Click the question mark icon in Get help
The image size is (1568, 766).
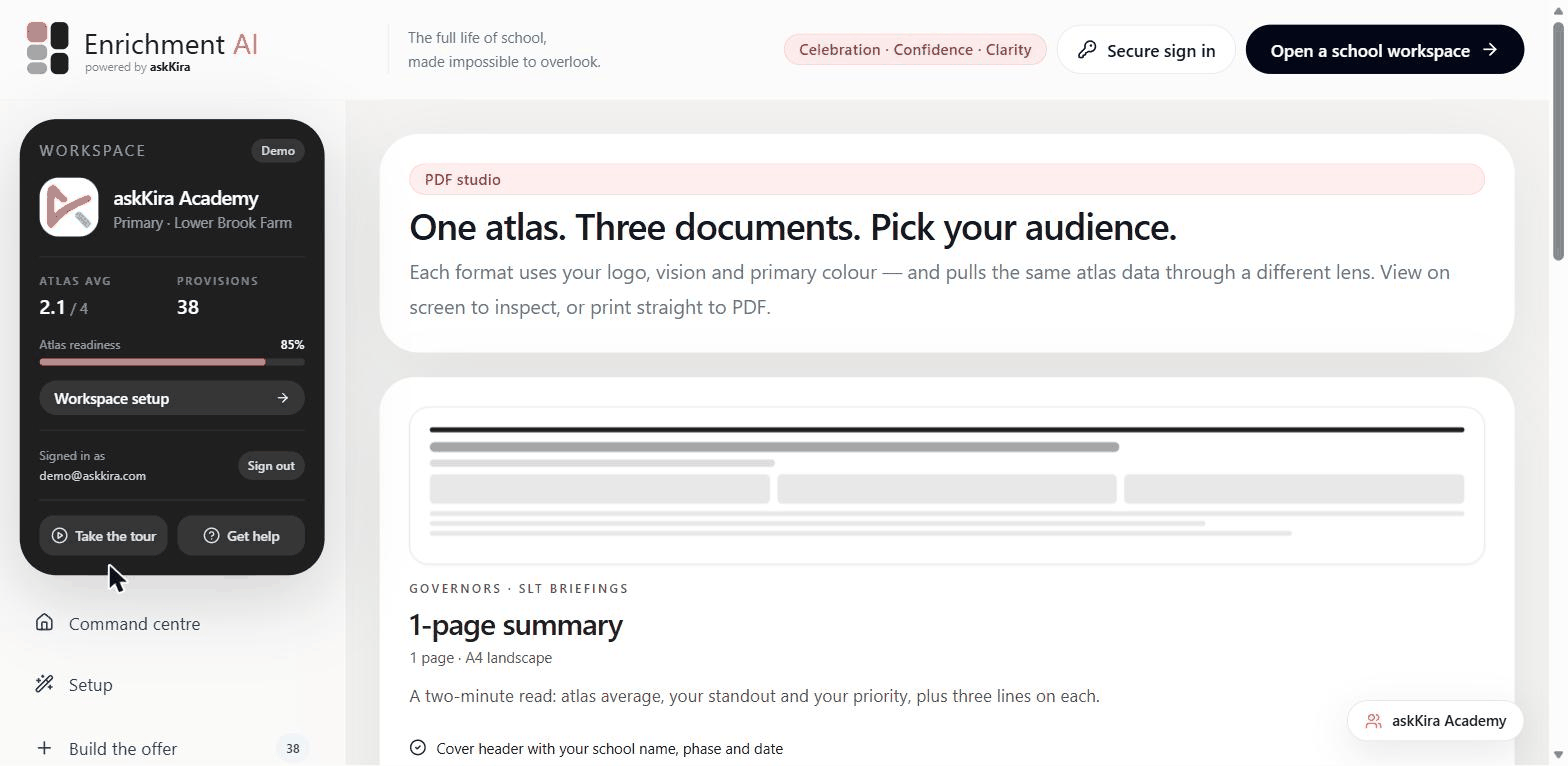coord(211,536)
